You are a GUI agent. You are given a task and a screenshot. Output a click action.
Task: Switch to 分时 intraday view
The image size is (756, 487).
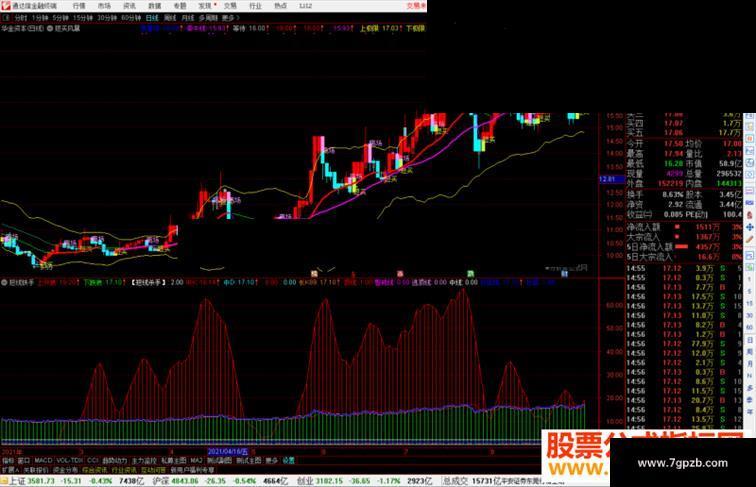21,18
